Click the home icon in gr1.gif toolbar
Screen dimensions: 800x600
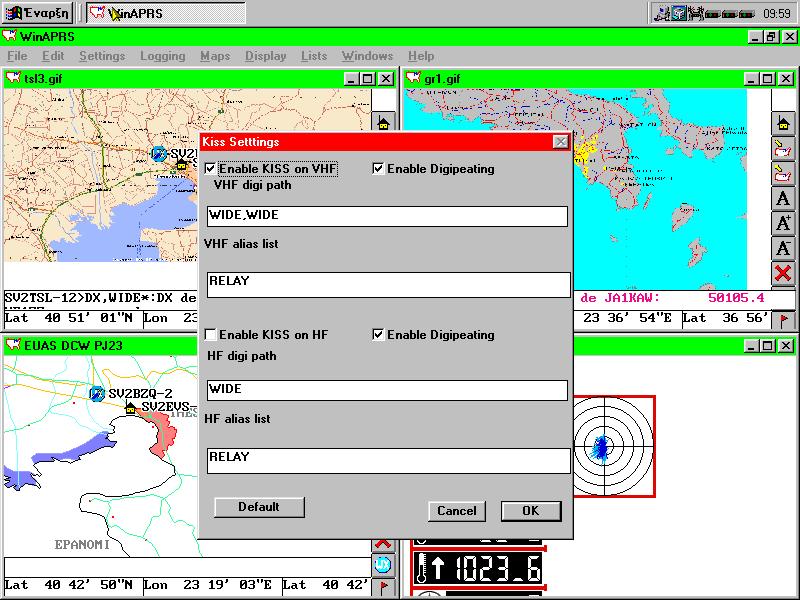point(783,123)
